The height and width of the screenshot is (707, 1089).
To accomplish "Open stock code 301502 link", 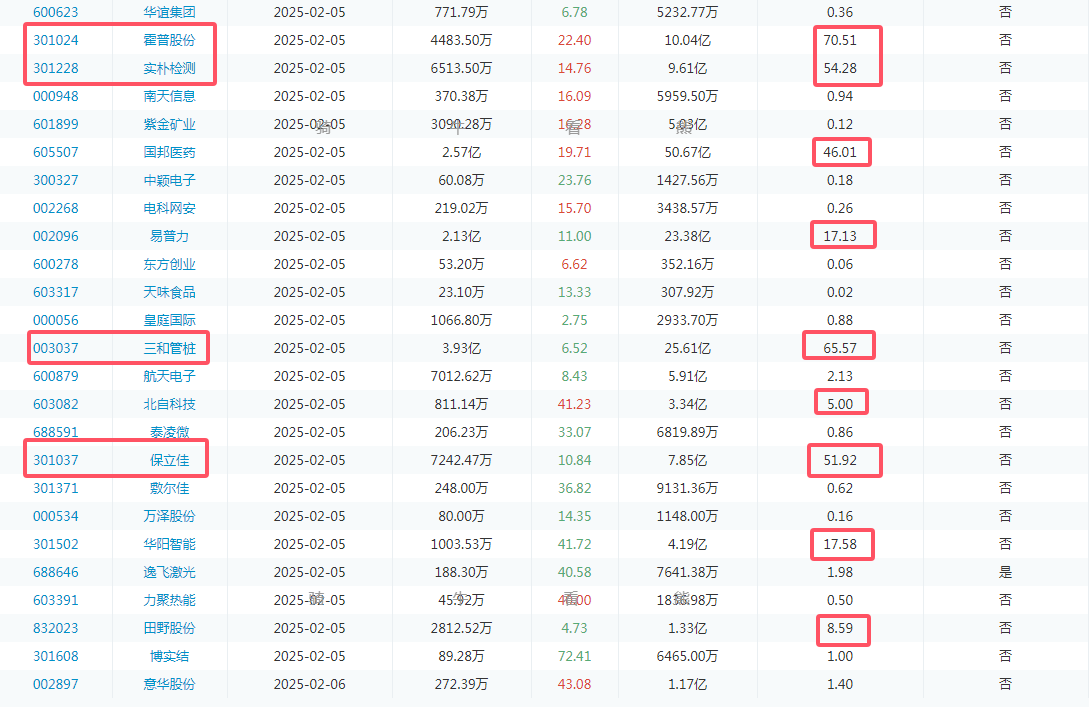I will click(56, 544).
